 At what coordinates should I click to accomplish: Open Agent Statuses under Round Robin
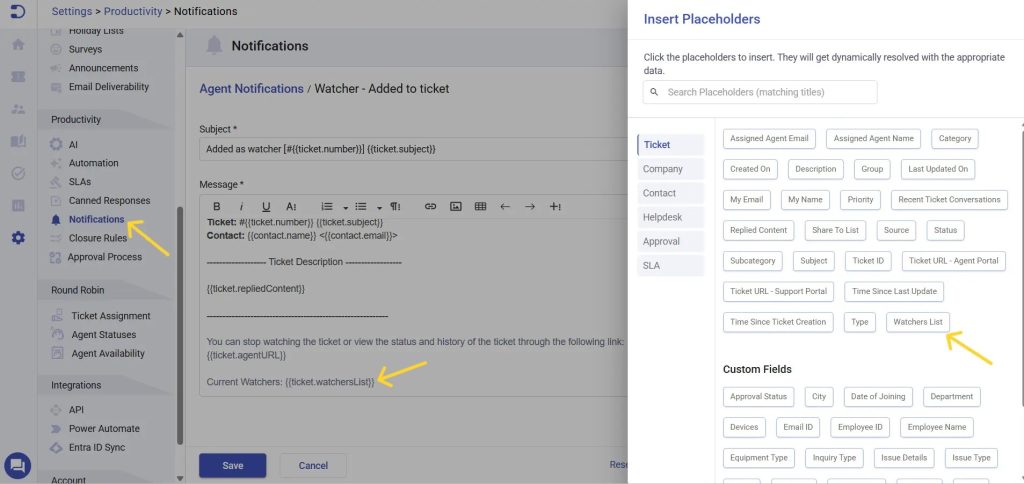point(103,335)
